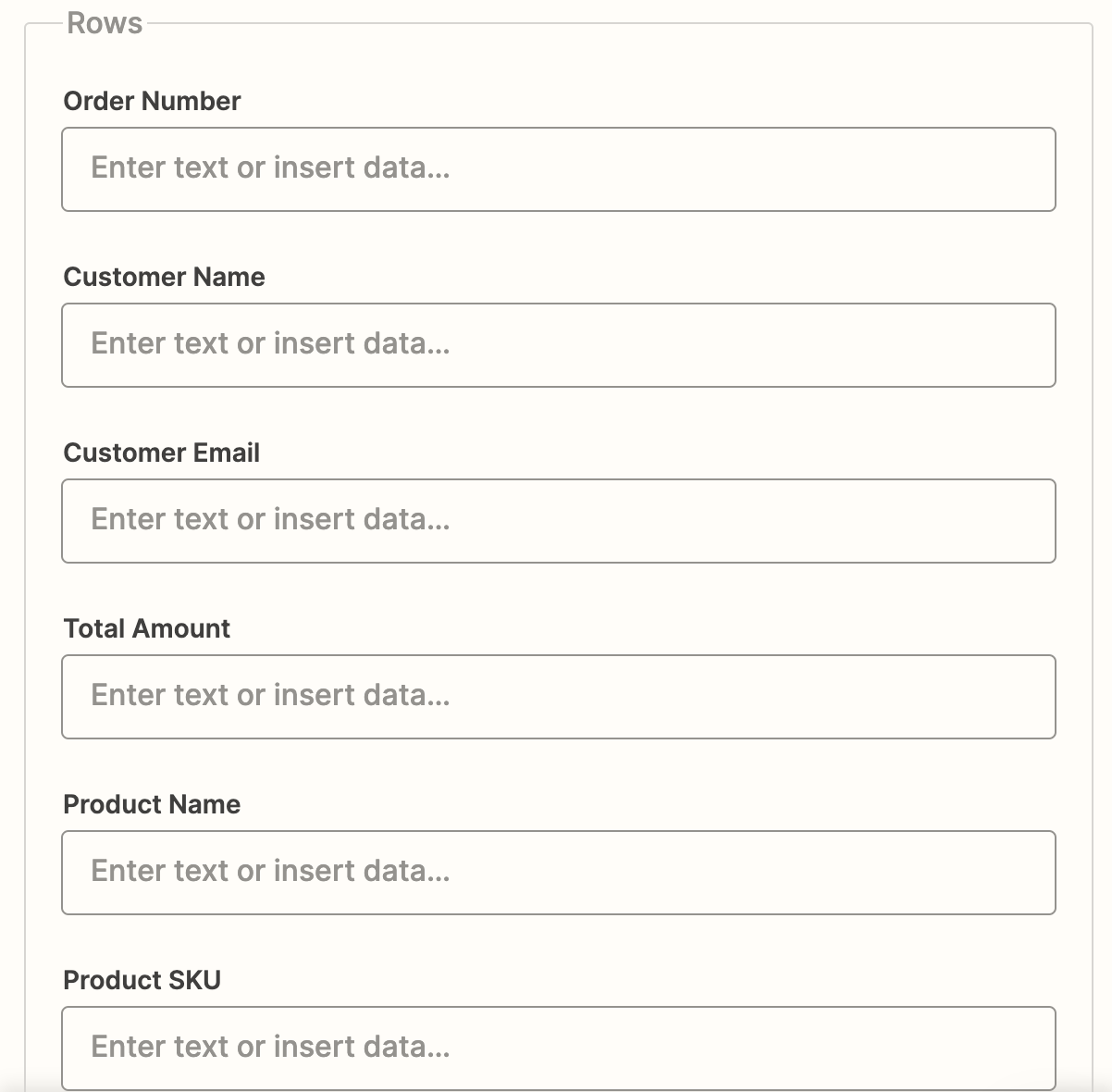Click the Product Name label text
Viewport: 1112px width, 1092px height.
(x=152, y=804)
